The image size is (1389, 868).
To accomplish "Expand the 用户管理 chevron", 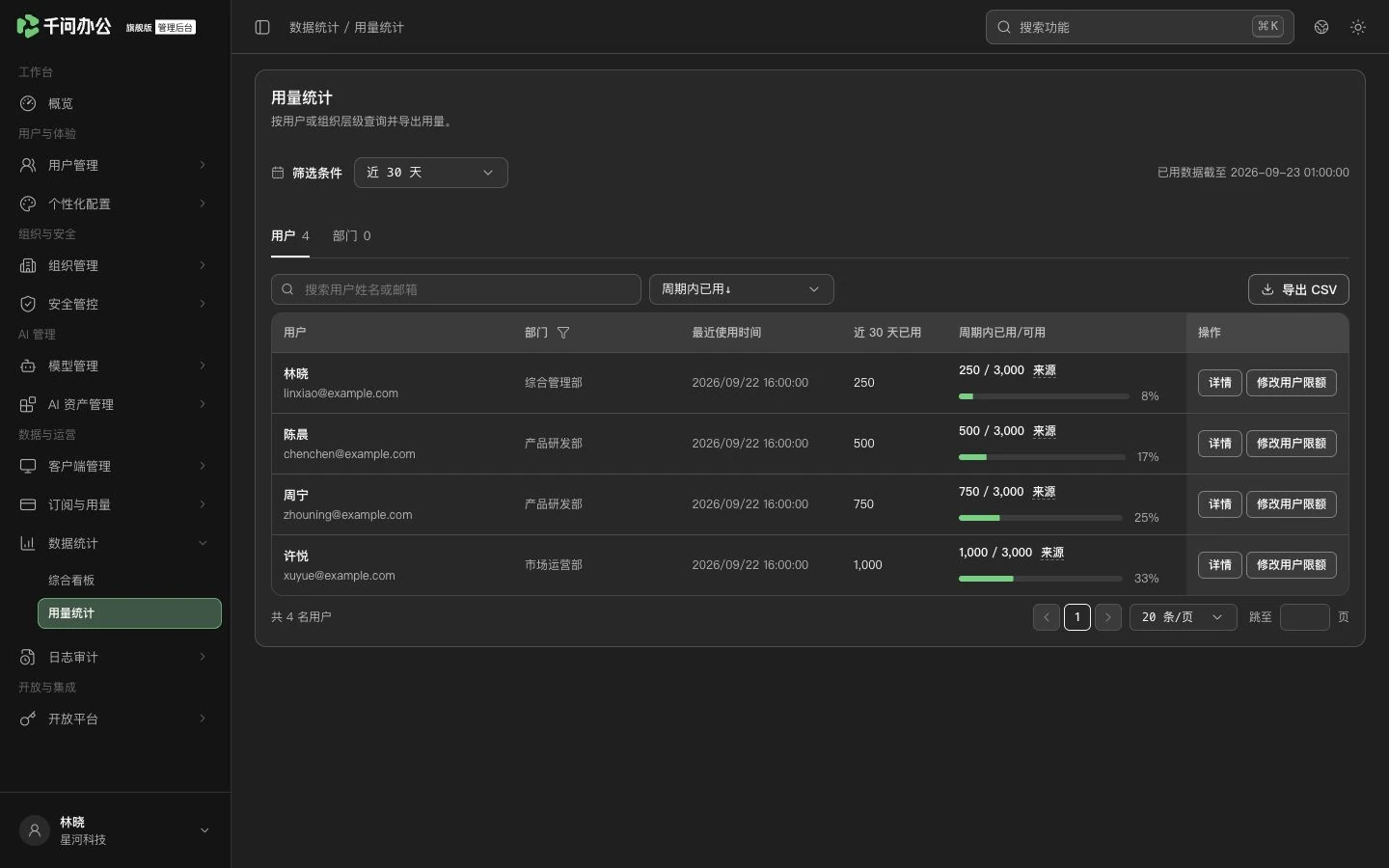I will 203,165.
